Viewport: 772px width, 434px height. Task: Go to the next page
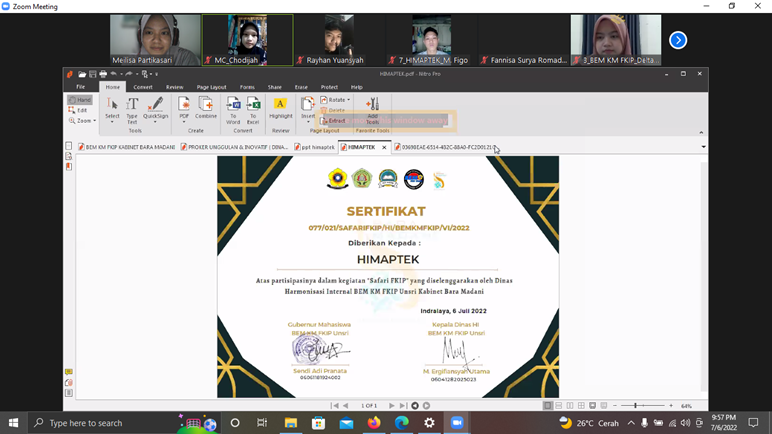click(x=392, y=405)
